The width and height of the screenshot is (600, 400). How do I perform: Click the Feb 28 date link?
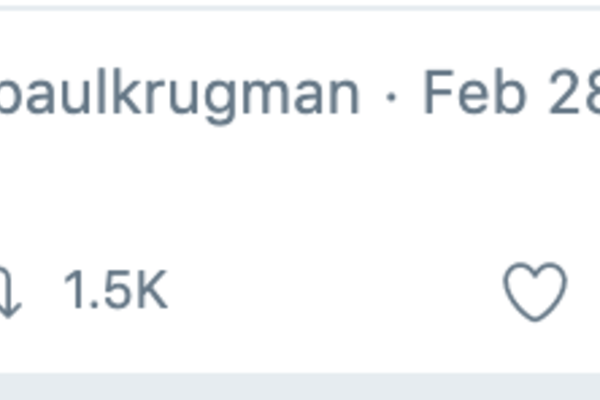[510, 94]
